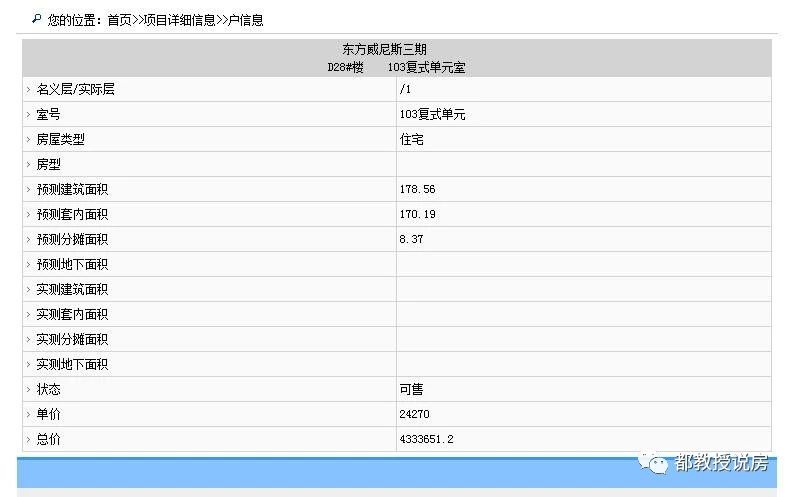
Task: Click the shared area value 8.37
Action: point(411,239)
